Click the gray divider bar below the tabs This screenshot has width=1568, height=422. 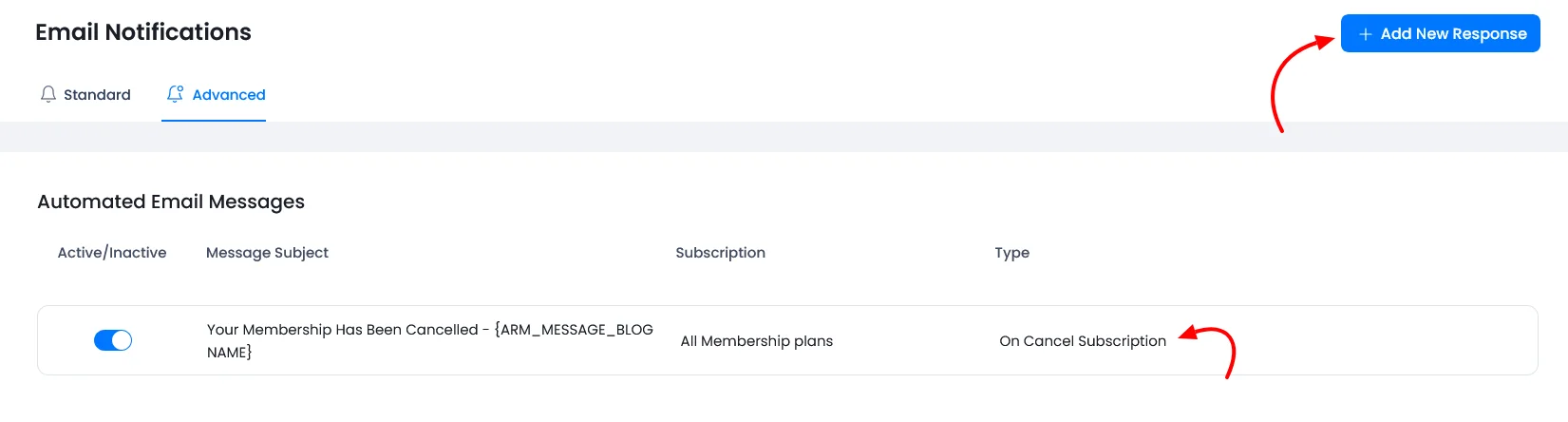[x=784, y=137]
